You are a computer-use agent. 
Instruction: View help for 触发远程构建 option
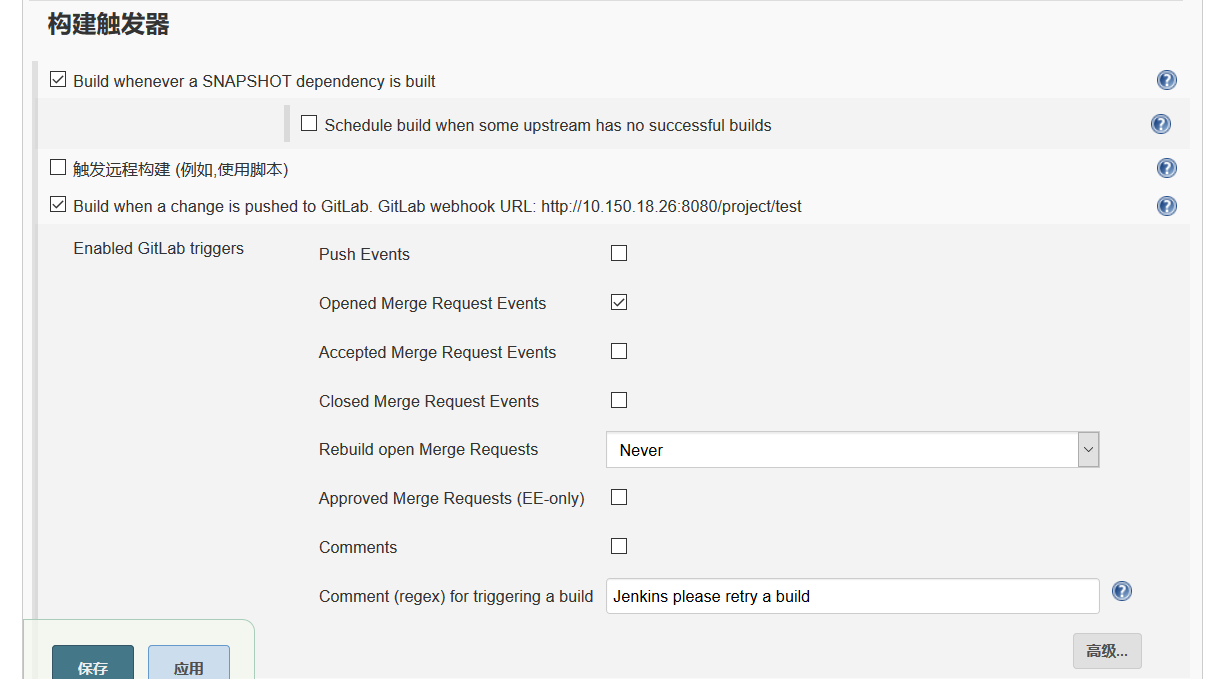1166,168
